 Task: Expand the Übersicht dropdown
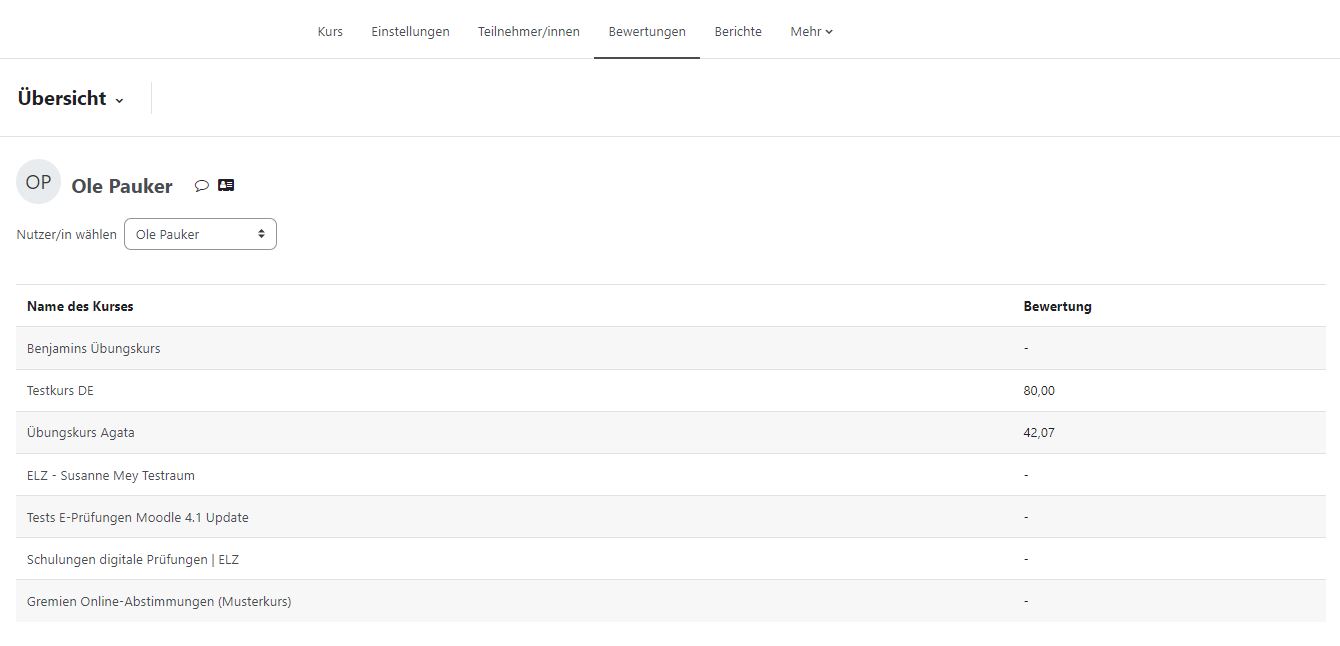tap(71, 99)
